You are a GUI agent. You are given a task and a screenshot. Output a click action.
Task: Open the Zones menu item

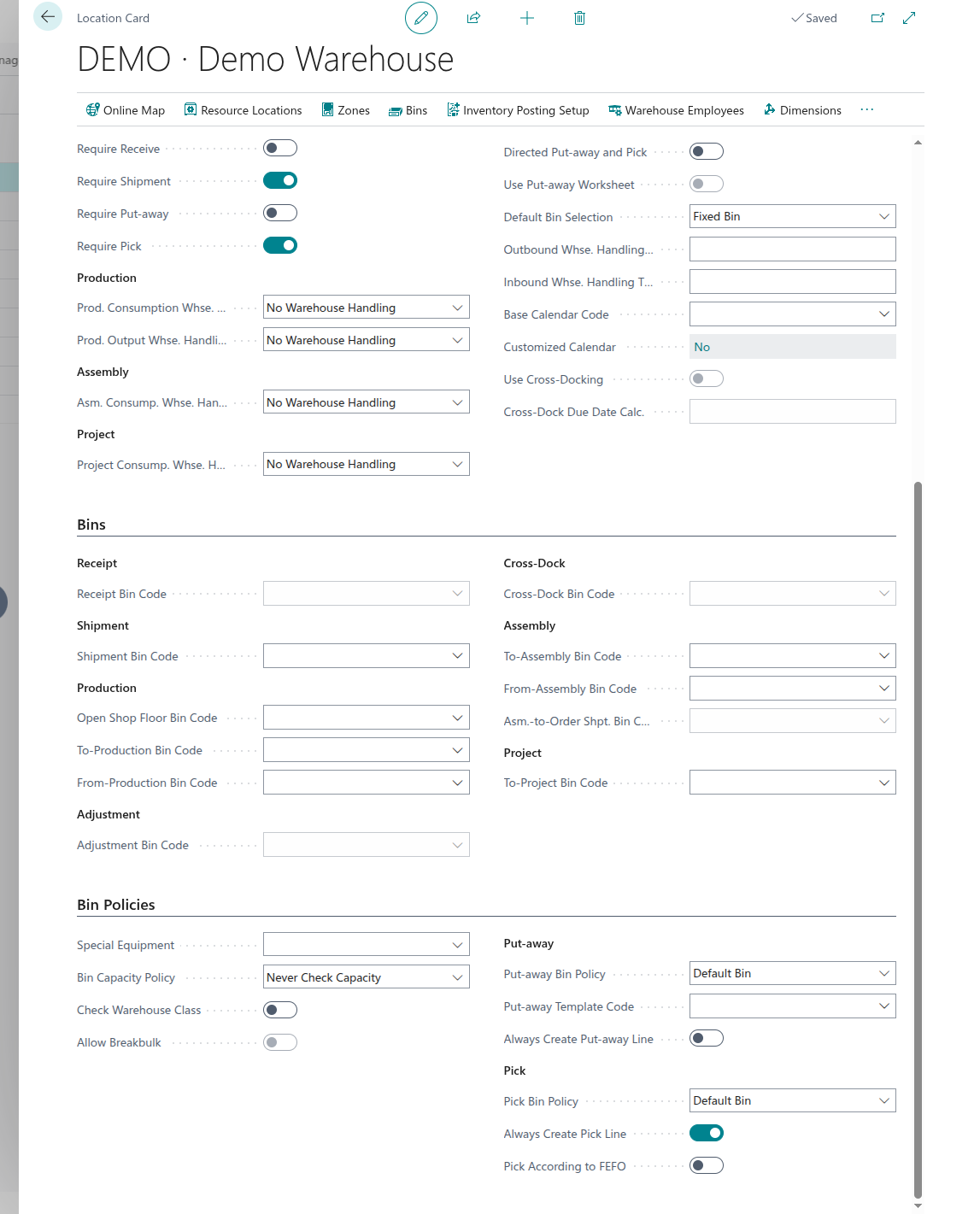[345, 110]
